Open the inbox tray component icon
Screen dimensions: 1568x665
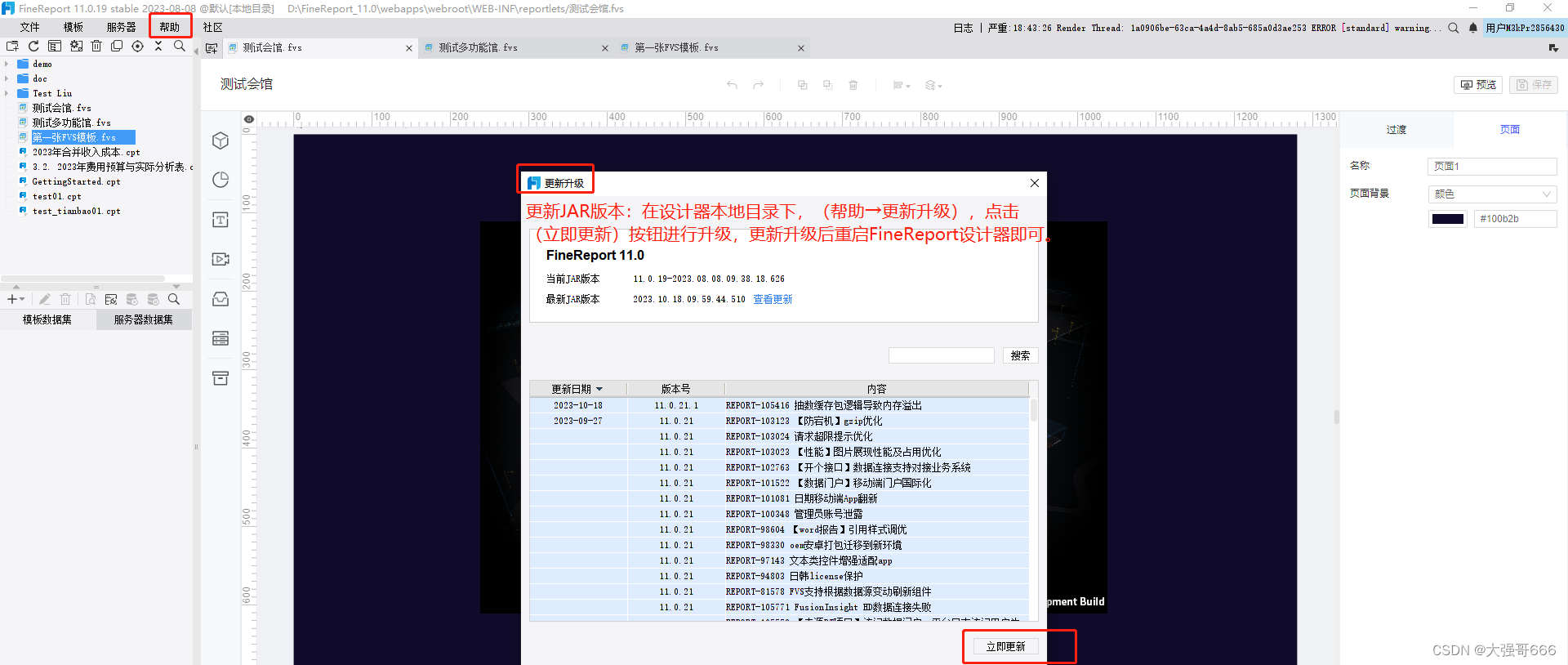click(x=220, y=299)
